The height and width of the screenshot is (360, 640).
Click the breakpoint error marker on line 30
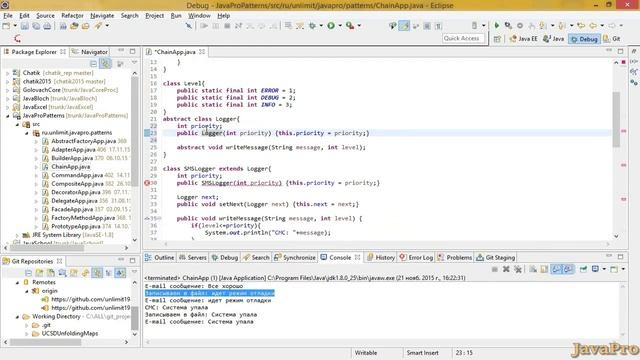[147, 183]
